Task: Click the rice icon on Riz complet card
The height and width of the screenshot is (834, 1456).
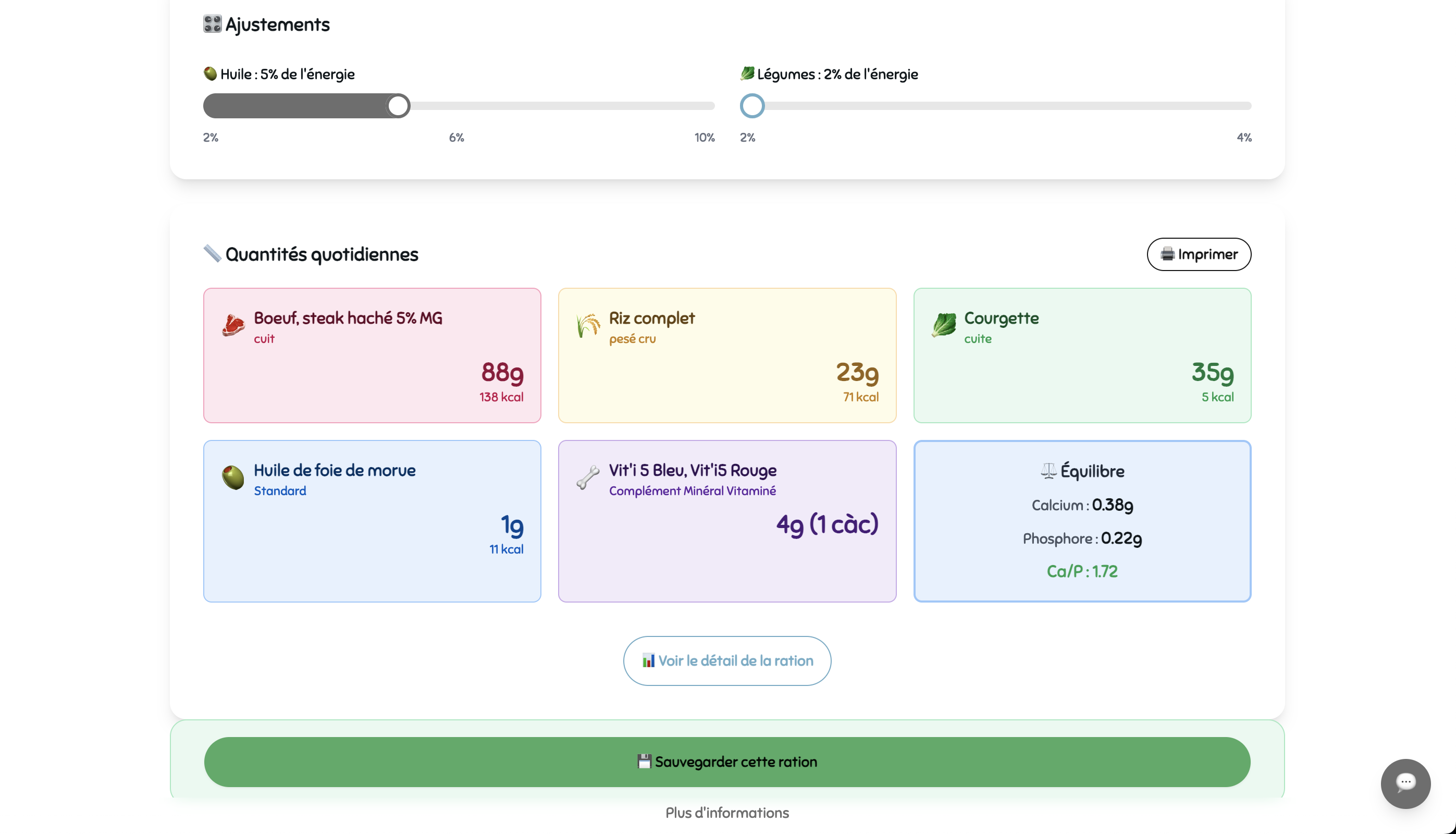Action: 588,325
